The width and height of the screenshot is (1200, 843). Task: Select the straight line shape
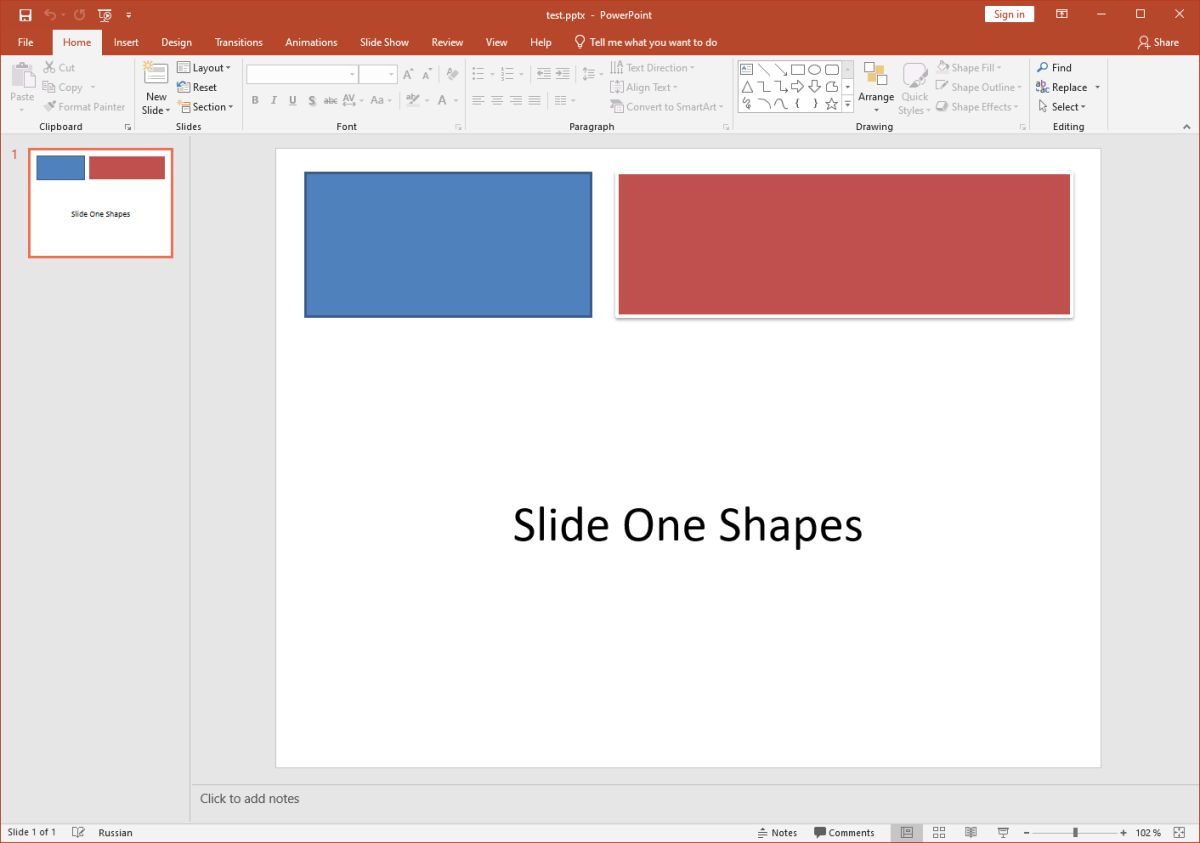pyautogui.click(x=764, y=69)
